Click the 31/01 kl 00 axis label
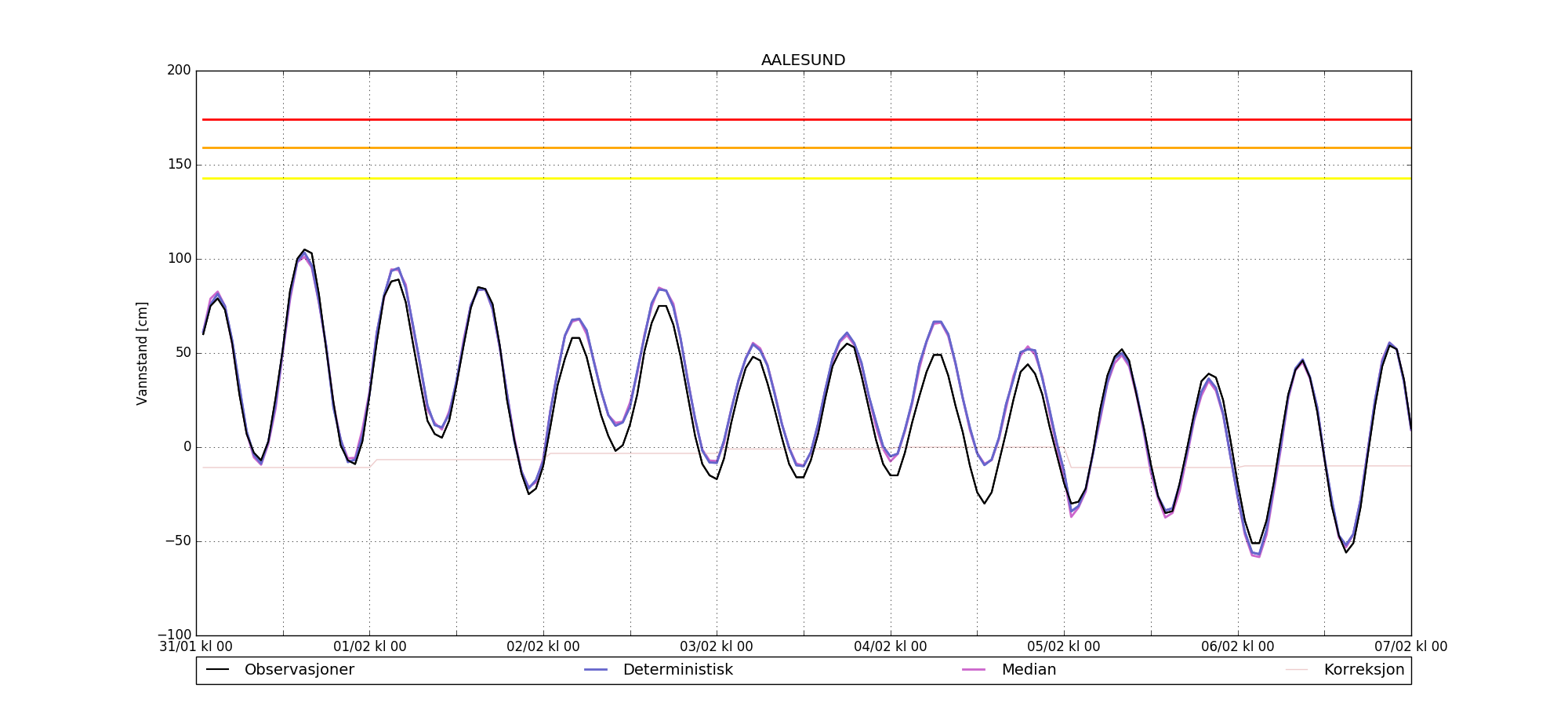 point(196,647)
